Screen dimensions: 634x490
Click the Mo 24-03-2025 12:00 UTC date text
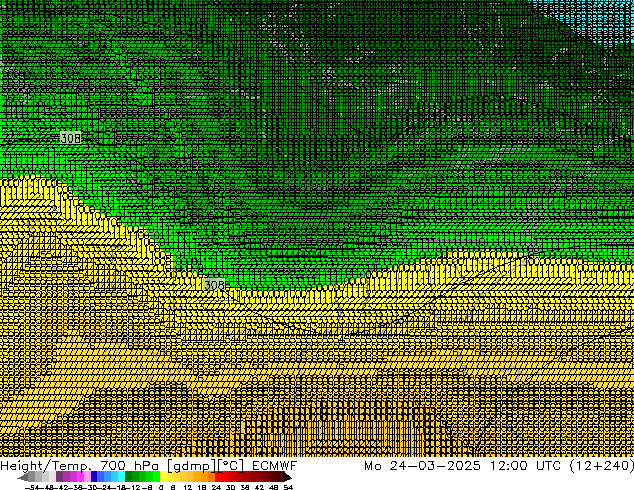point(463,466)
